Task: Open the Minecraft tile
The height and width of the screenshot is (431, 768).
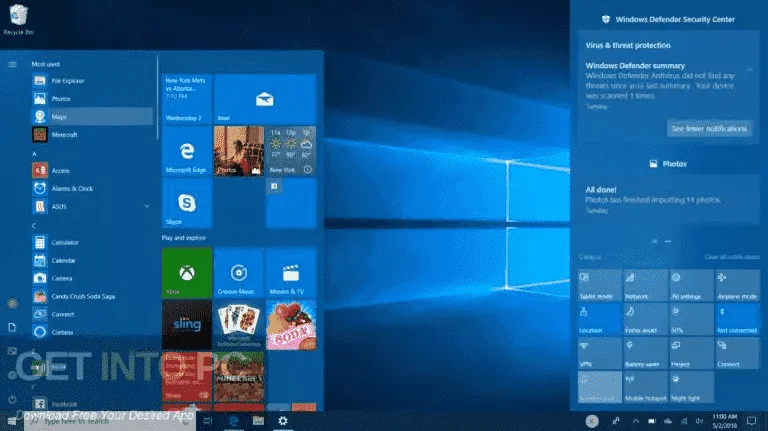Action: tap(239, 377)
